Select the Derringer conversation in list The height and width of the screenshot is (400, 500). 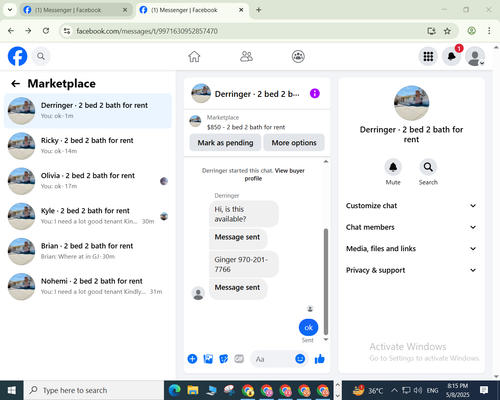(88, 111)
